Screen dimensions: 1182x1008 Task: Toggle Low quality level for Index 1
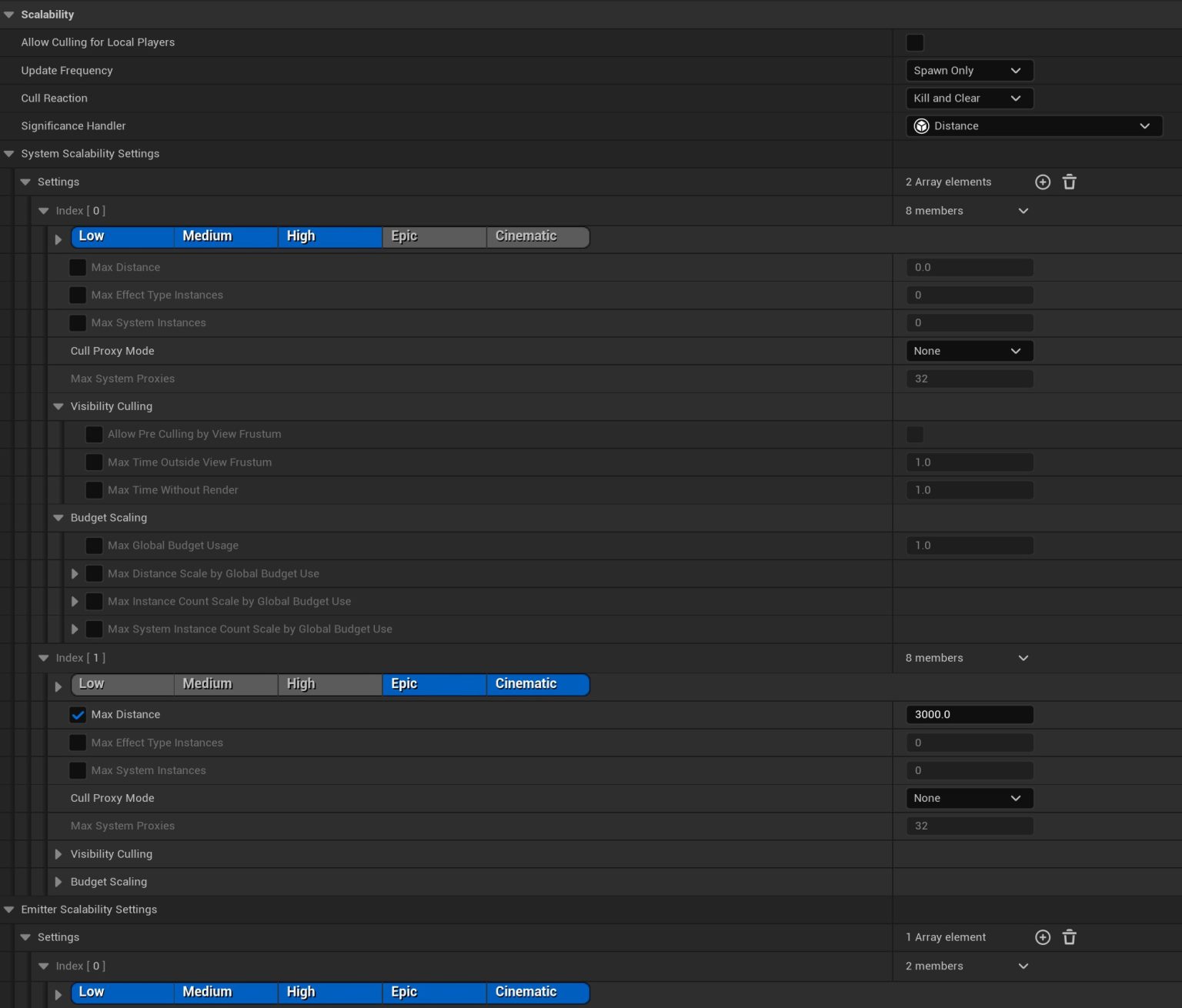coord(122,684)
